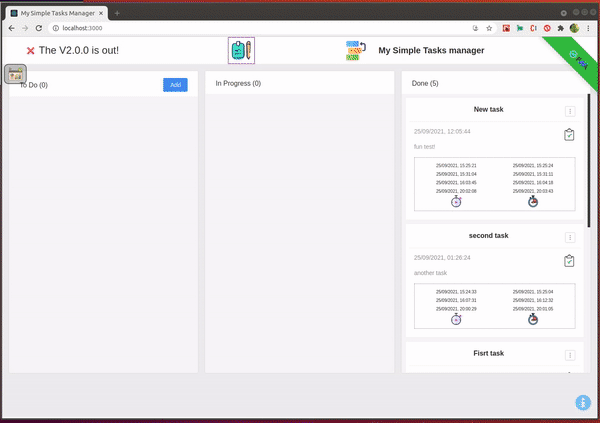Screen dimensions: 600x423
Task: Click the red blocked-circle extension icon
Action: (547, 28)
